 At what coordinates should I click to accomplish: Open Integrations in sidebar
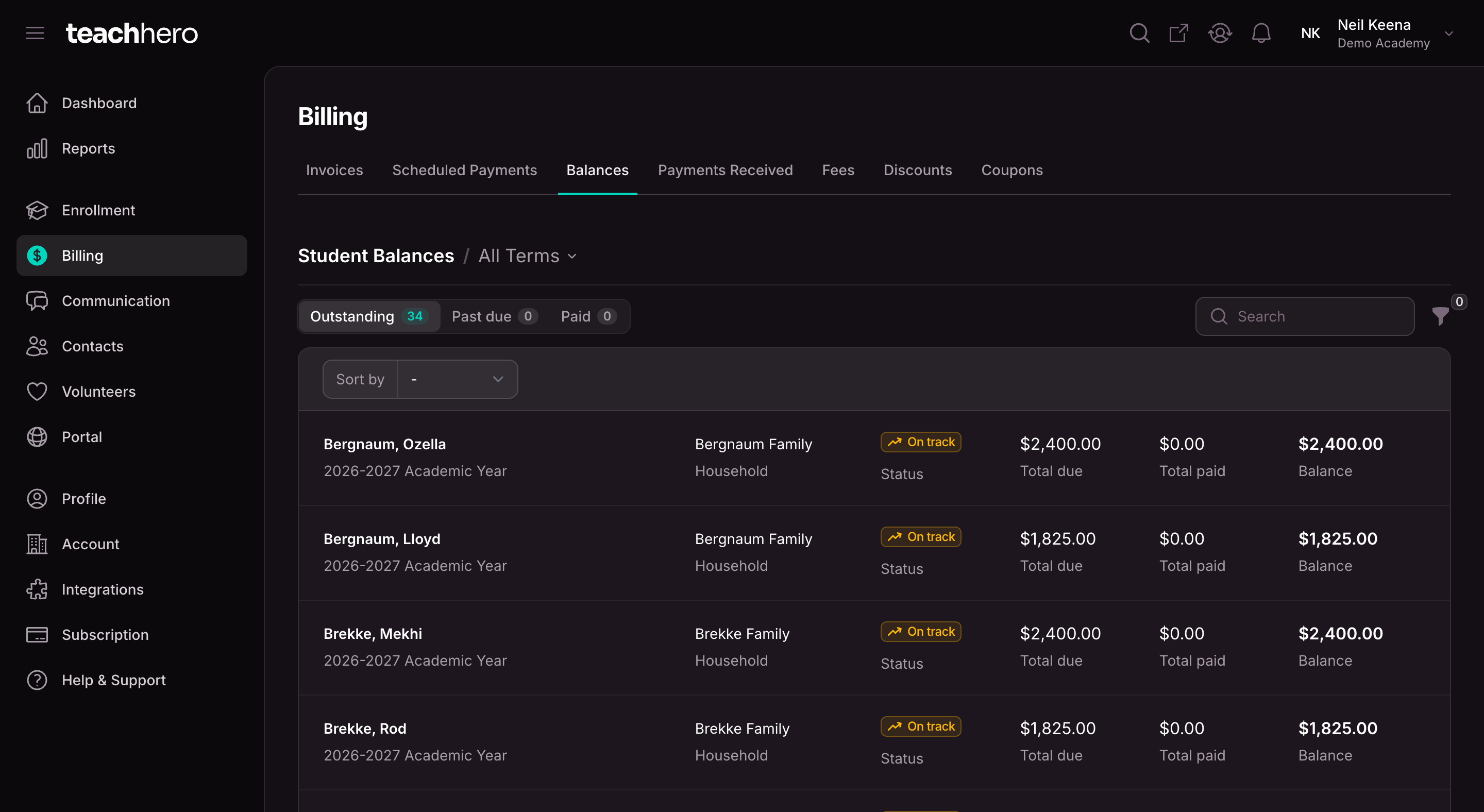[132, 590]
